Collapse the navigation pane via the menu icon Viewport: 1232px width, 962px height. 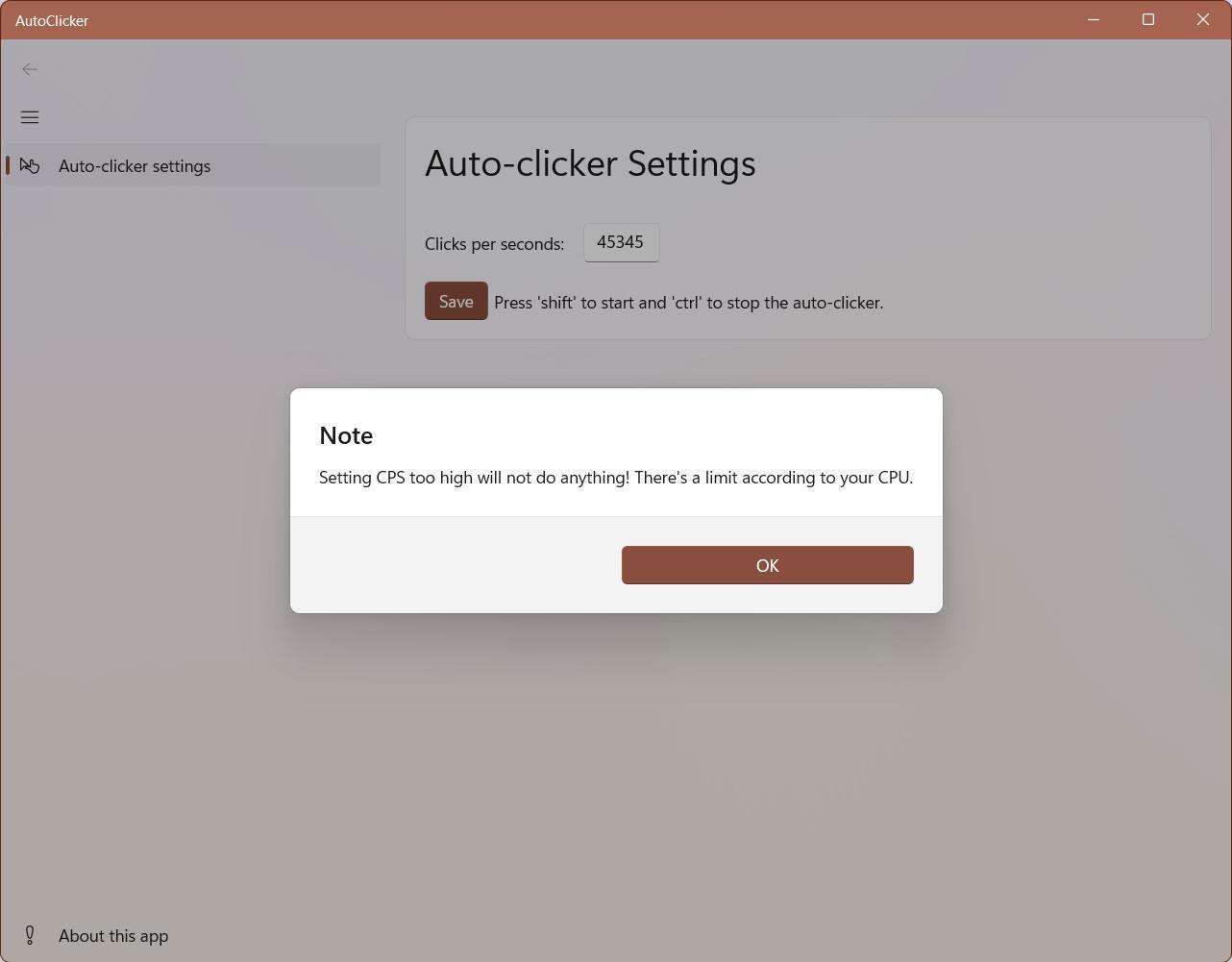click(30, 117)
